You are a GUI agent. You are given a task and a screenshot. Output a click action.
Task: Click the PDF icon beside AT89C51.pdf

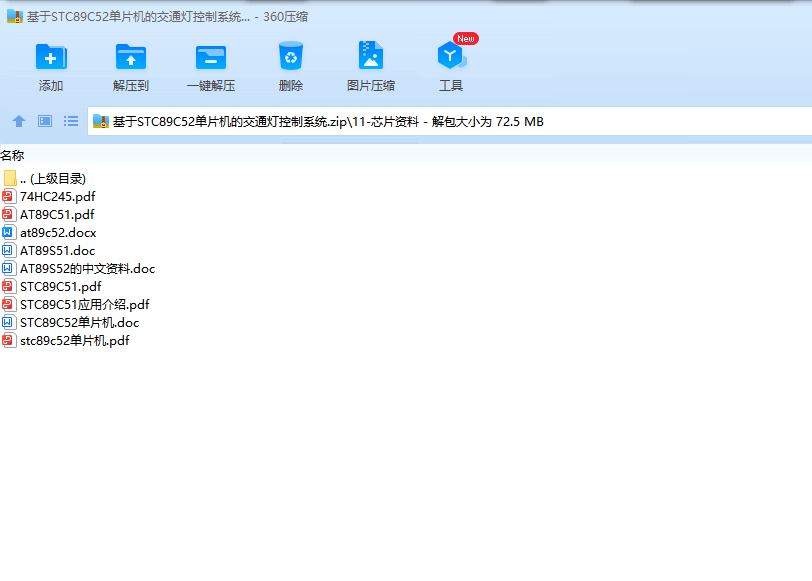pos(8,214)
